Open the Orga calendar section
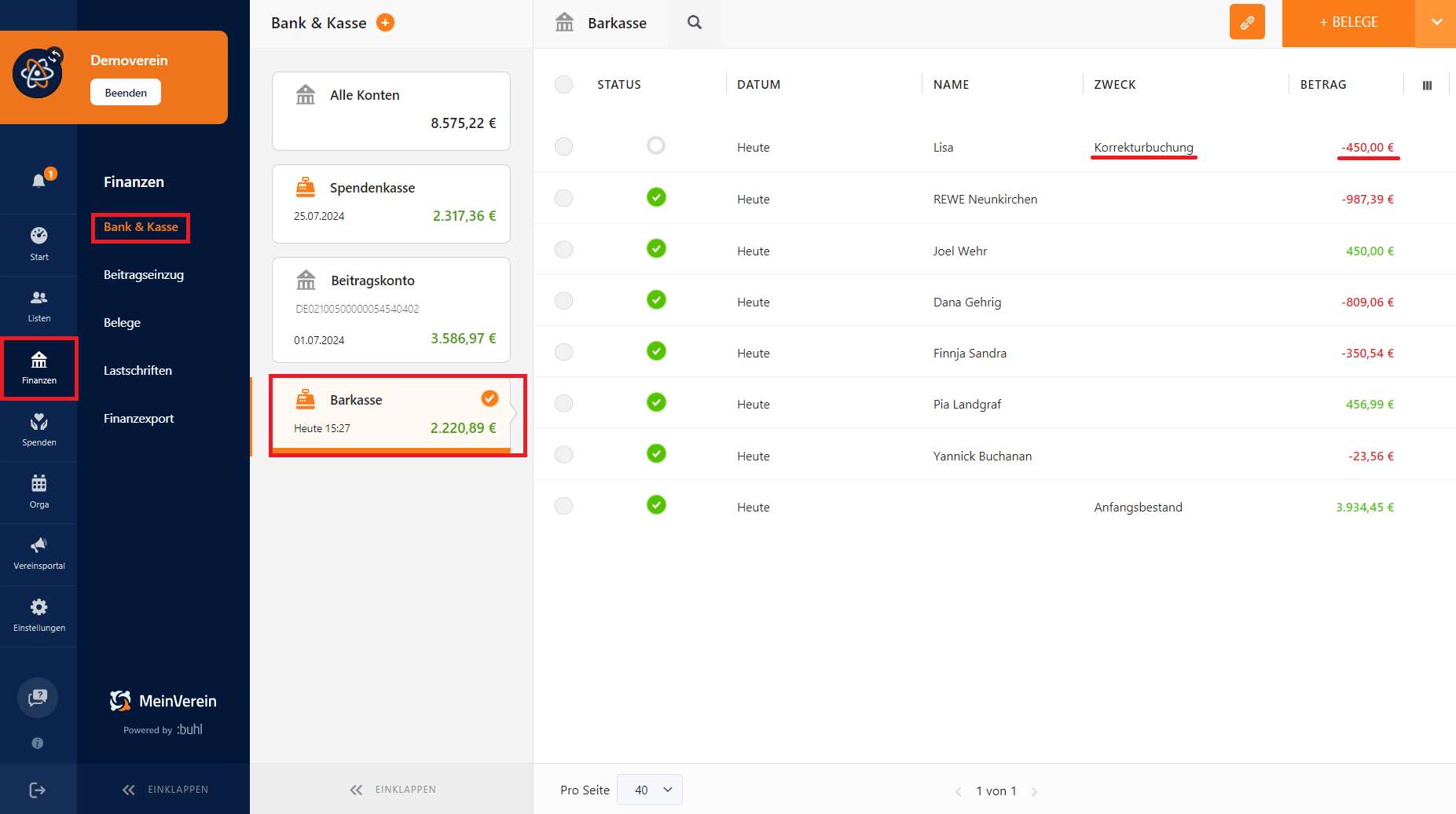The height and width of the screenshot is (814, 1456). [39, 493]
